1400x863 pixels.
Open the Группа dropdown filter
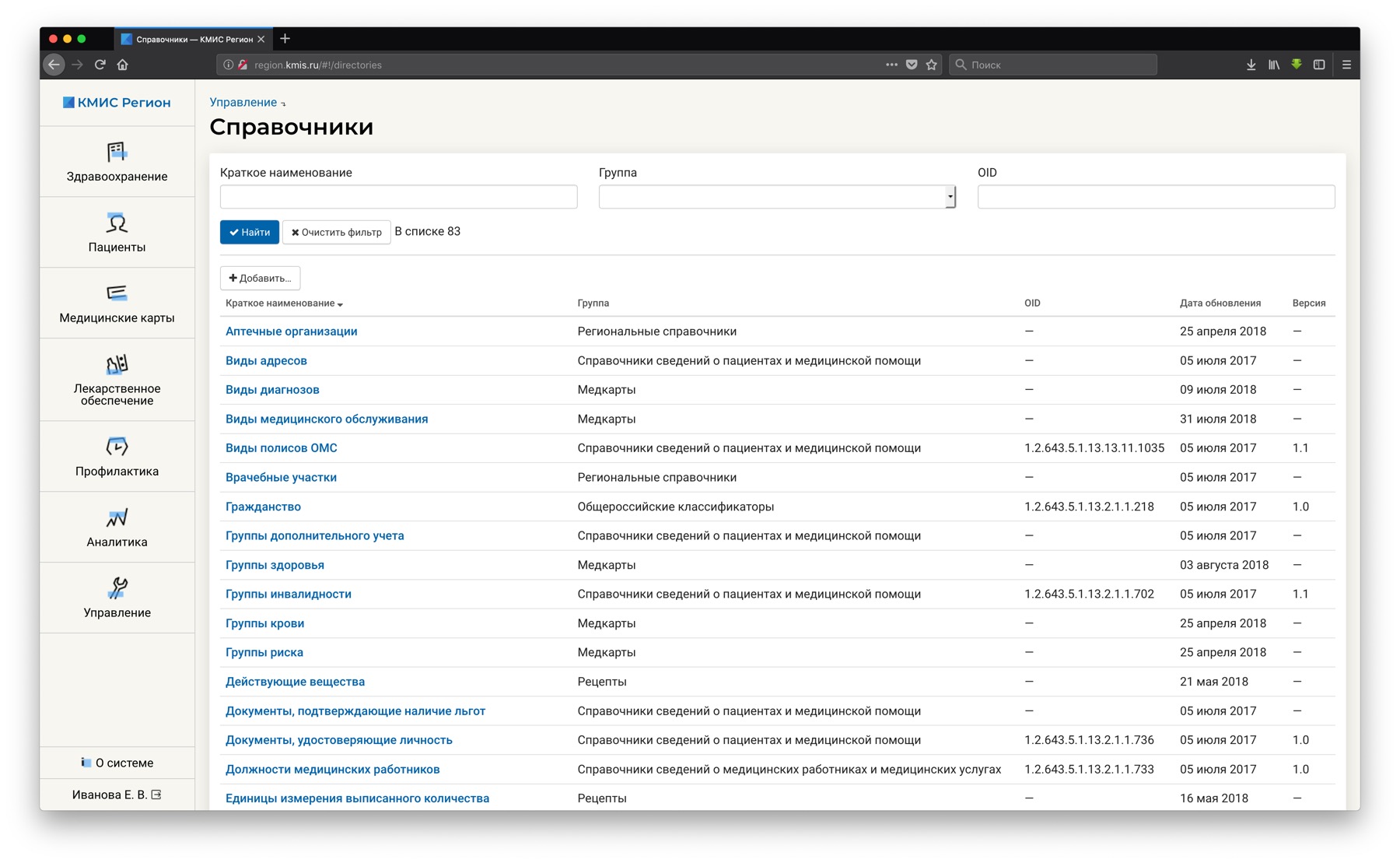click(x=777, y=197)
